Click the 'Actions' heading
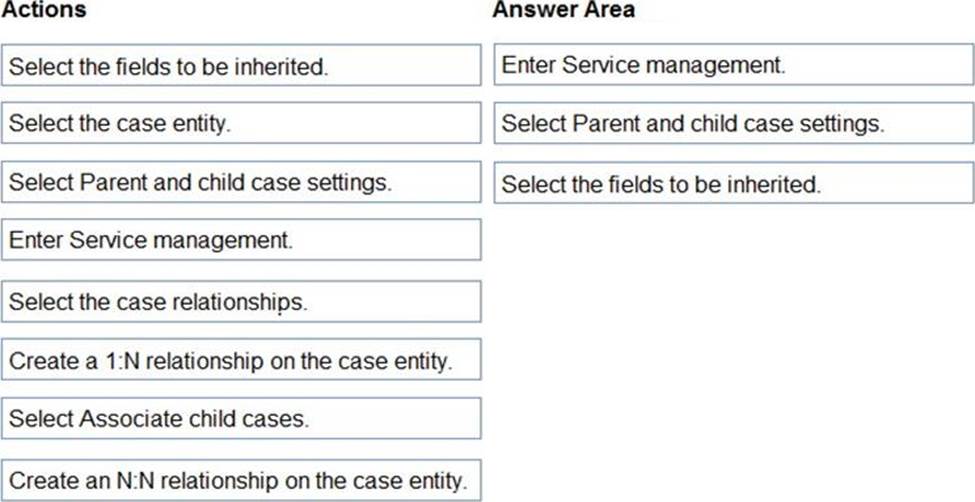This screenshot has width=975, height=502. click(x=43, y=10)
